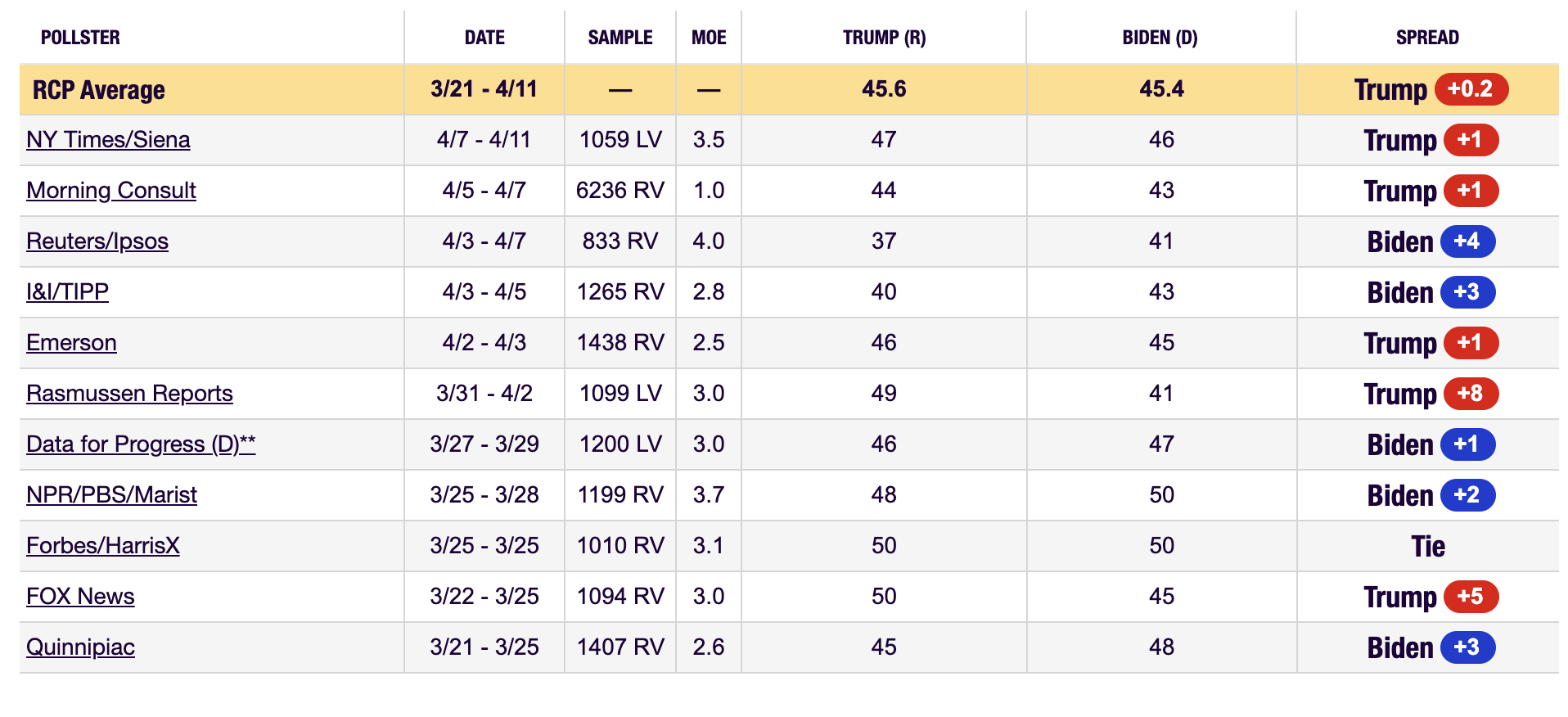Viewport: 1568px width, 717px height.
Task: Click the blue +4 Reuters/Ipsos spread badge
Action: [1467, 241]
